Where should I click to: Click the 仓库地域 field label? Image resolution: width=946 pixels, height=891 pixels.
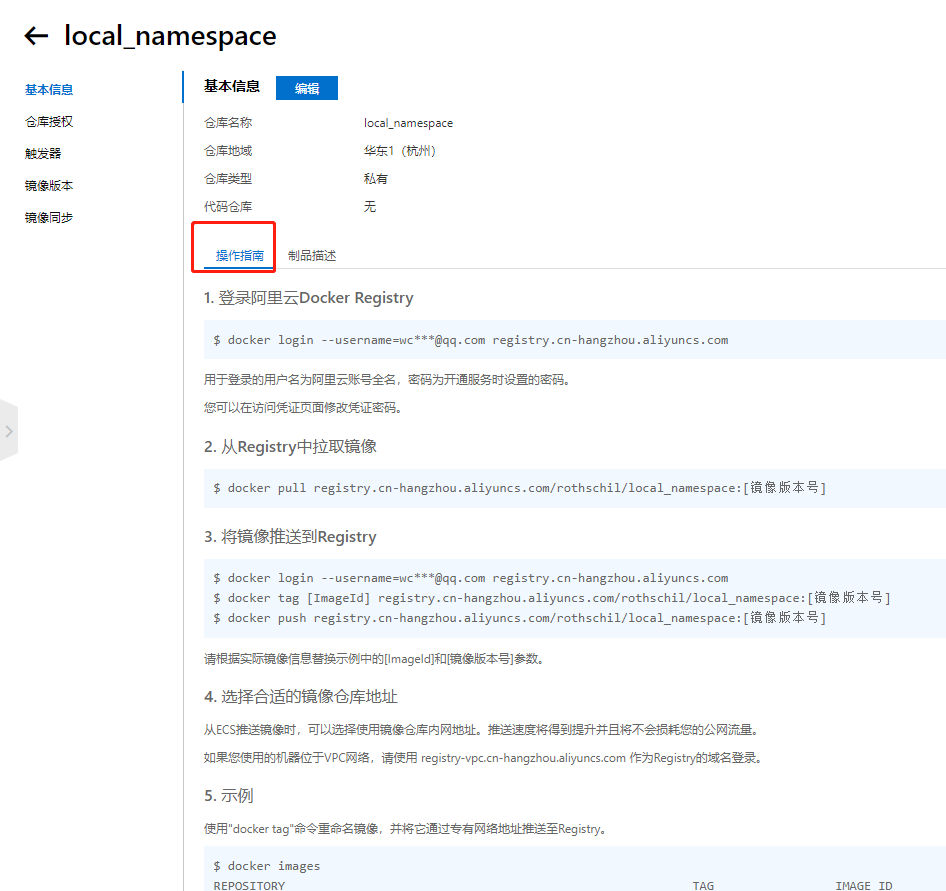point(228,151)
